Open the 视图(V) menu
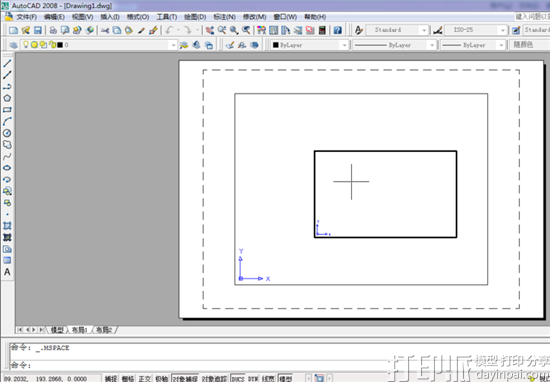Image resolution: width=550 pixels, height=382 pixels. click(82, 17)
